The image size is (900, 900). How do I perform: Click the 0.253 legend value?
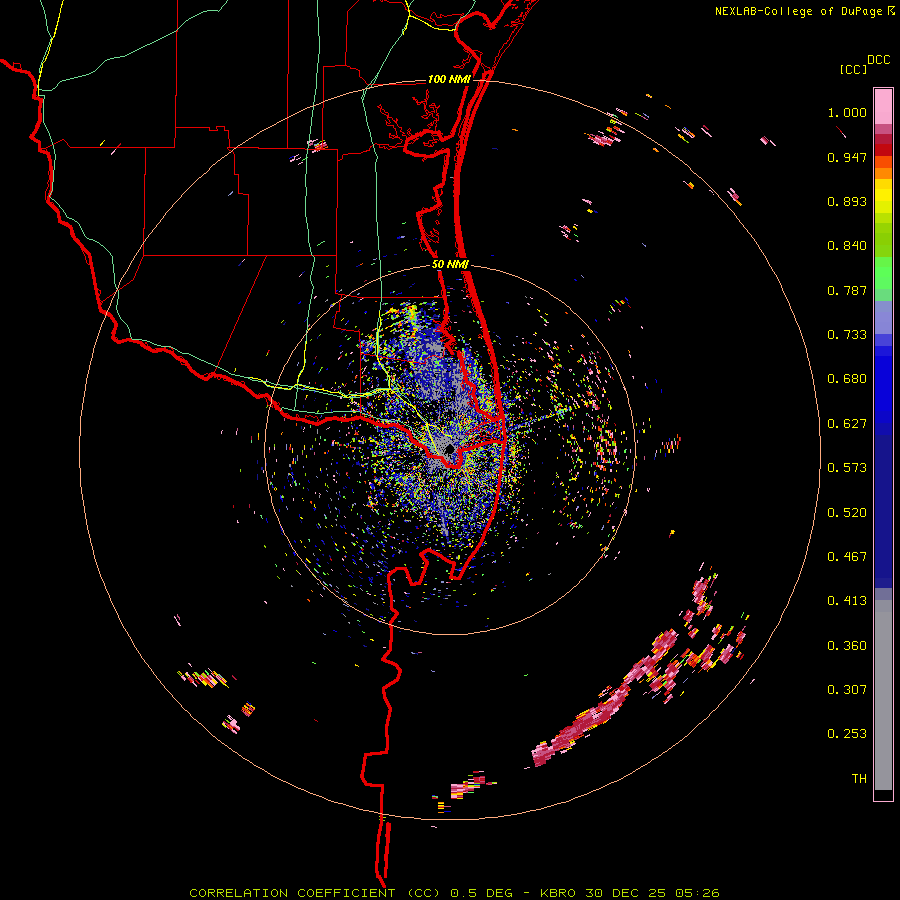point(847,734)
